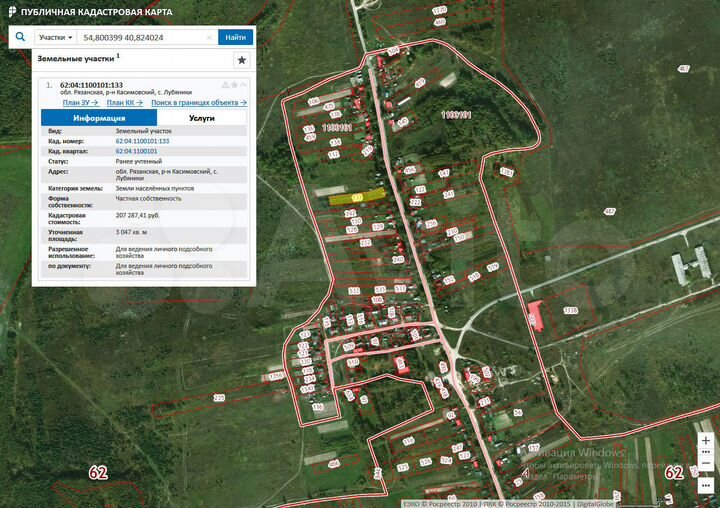The height and width of the screenshot is (508, 720).
Task: Toggle the small star on parcel 62:04:1100101:133
Action: click(234, 85)
